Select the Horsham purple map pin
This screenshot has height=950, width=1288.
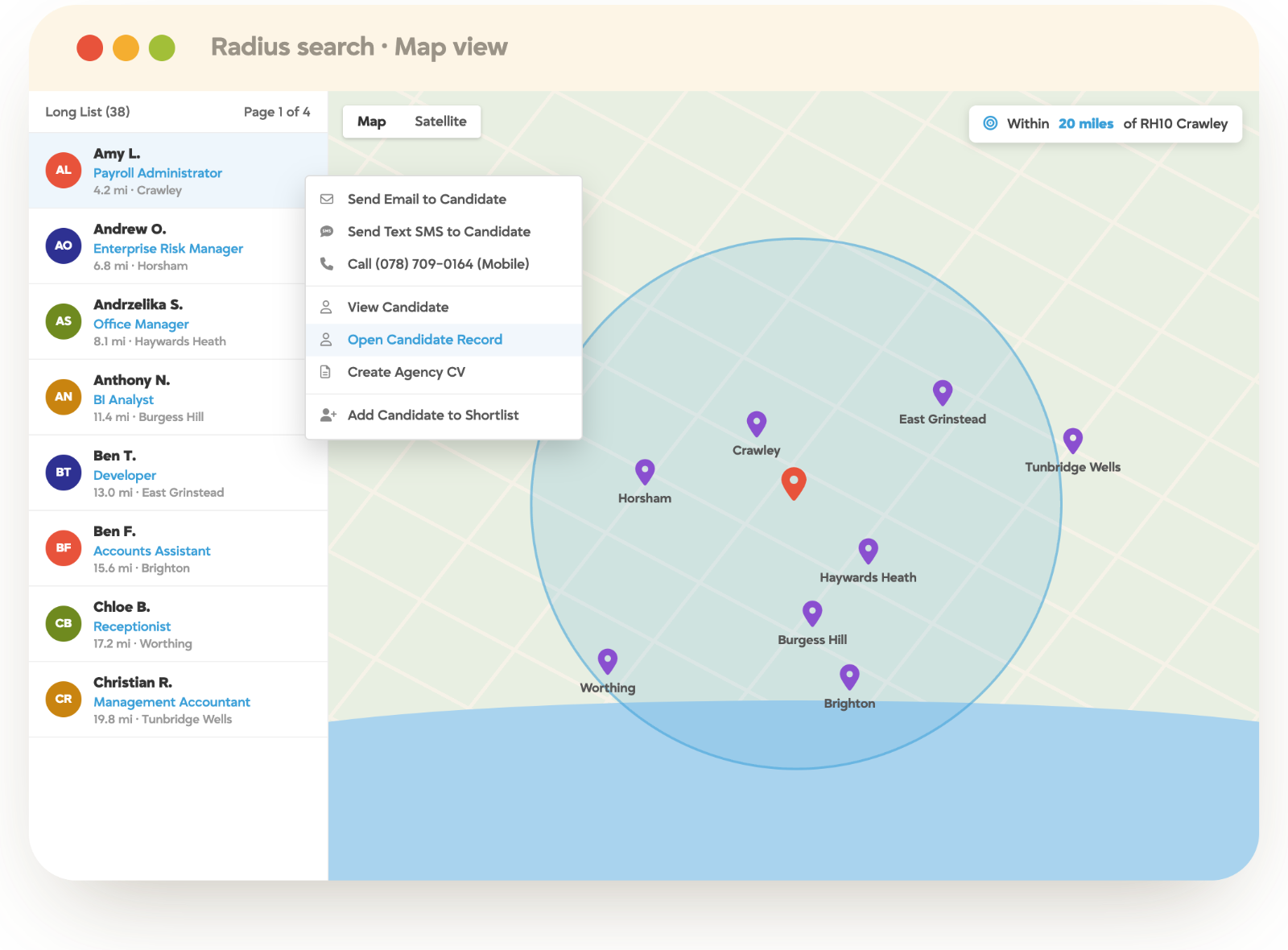(x=645, y=472)
